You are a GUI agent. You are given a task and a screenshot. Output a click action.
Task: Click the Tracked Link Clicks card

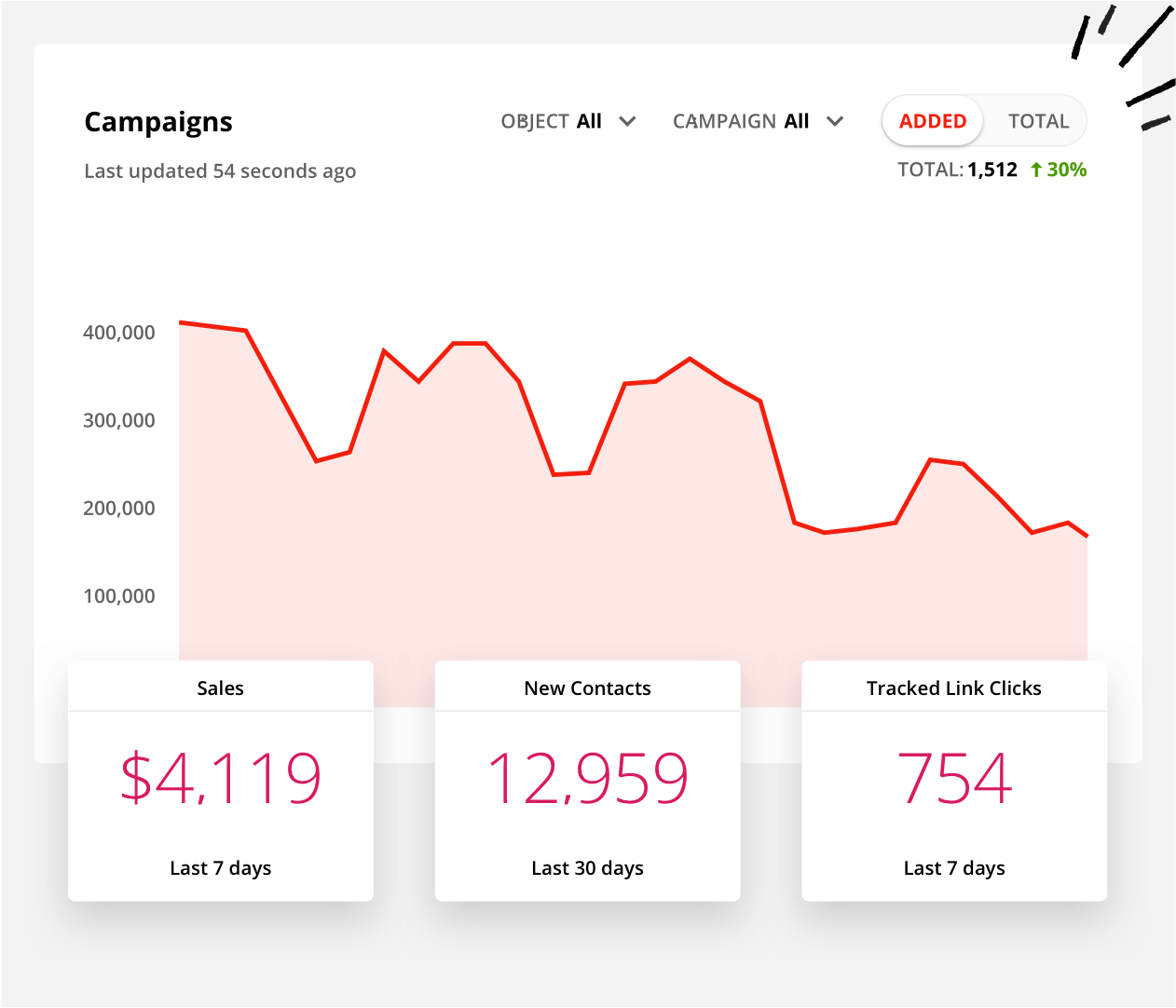click(x=953, y=779)
